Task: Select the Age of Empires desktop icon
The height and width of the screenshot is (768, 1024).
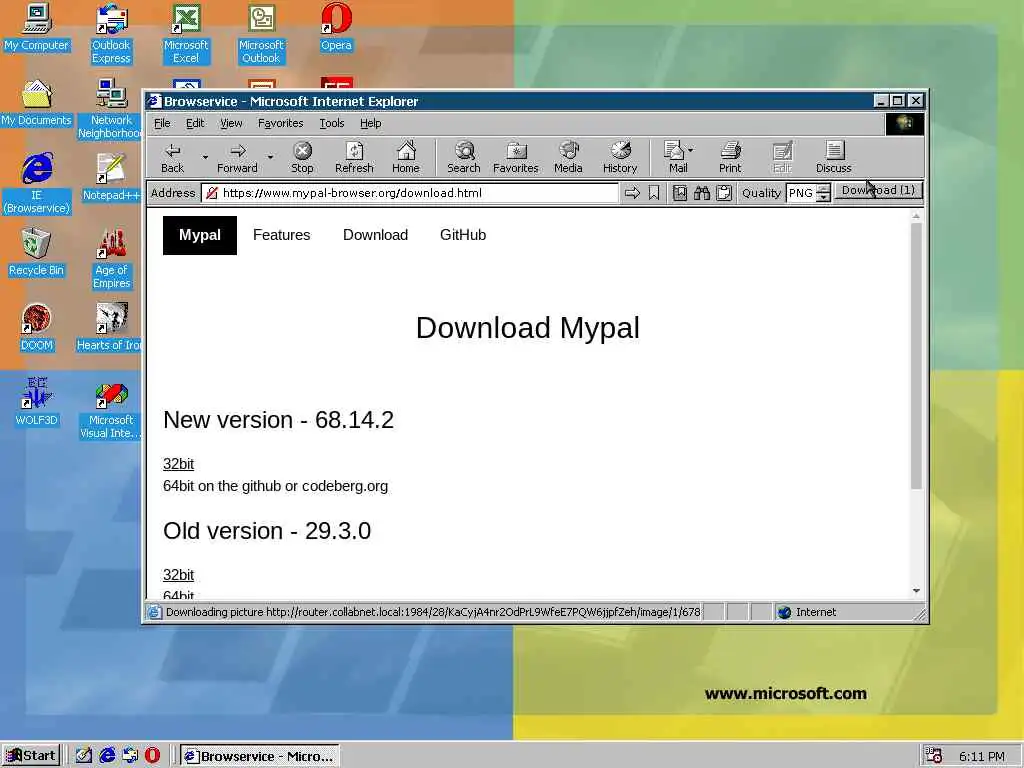Action: (x=111, y=259)
